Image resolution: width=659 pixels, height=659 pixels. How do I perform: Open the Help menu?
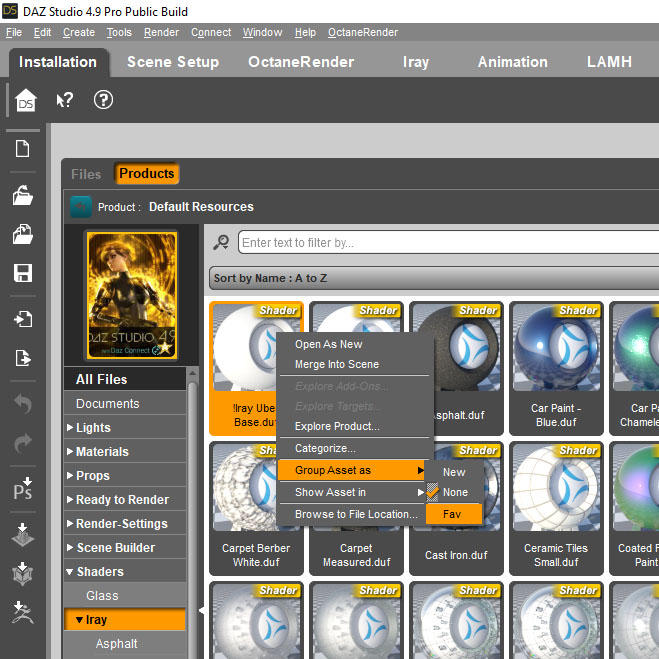[305, 32]
